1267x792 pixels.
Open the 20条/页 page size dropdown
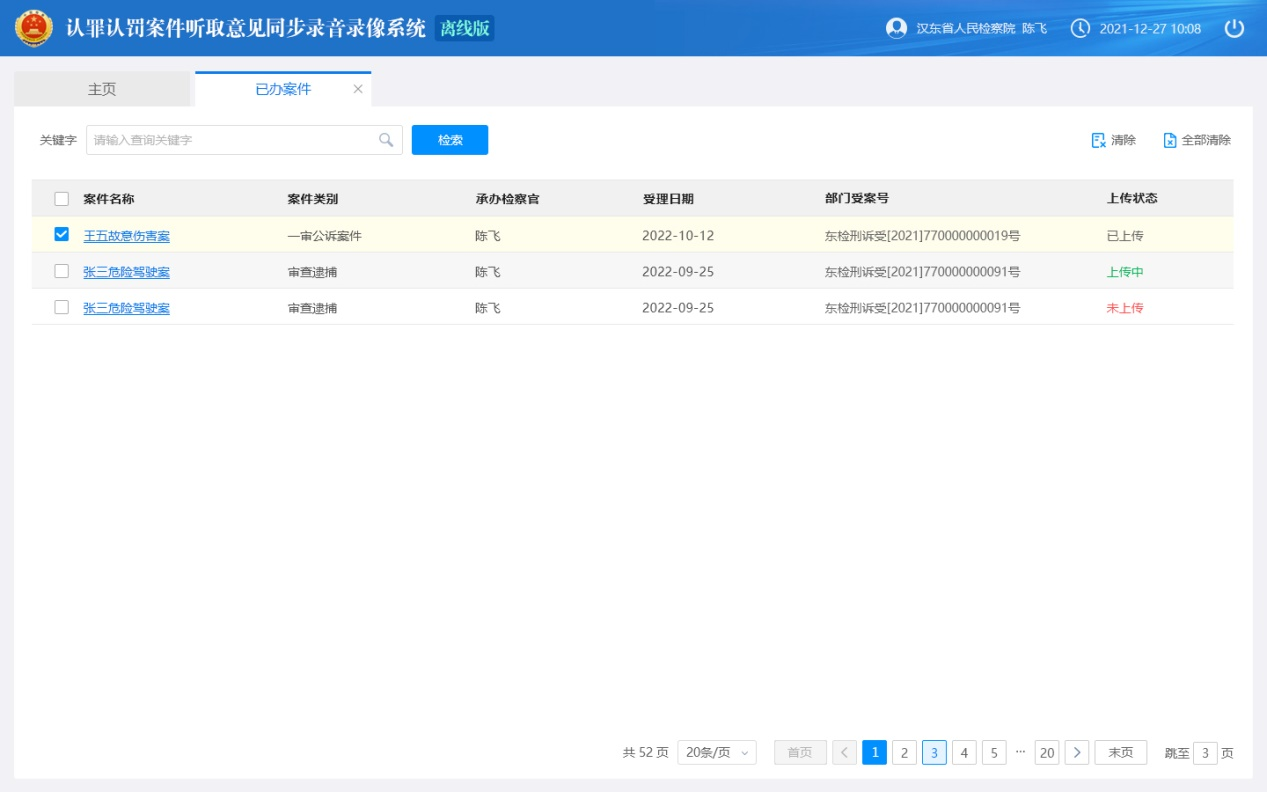[716, 753]
